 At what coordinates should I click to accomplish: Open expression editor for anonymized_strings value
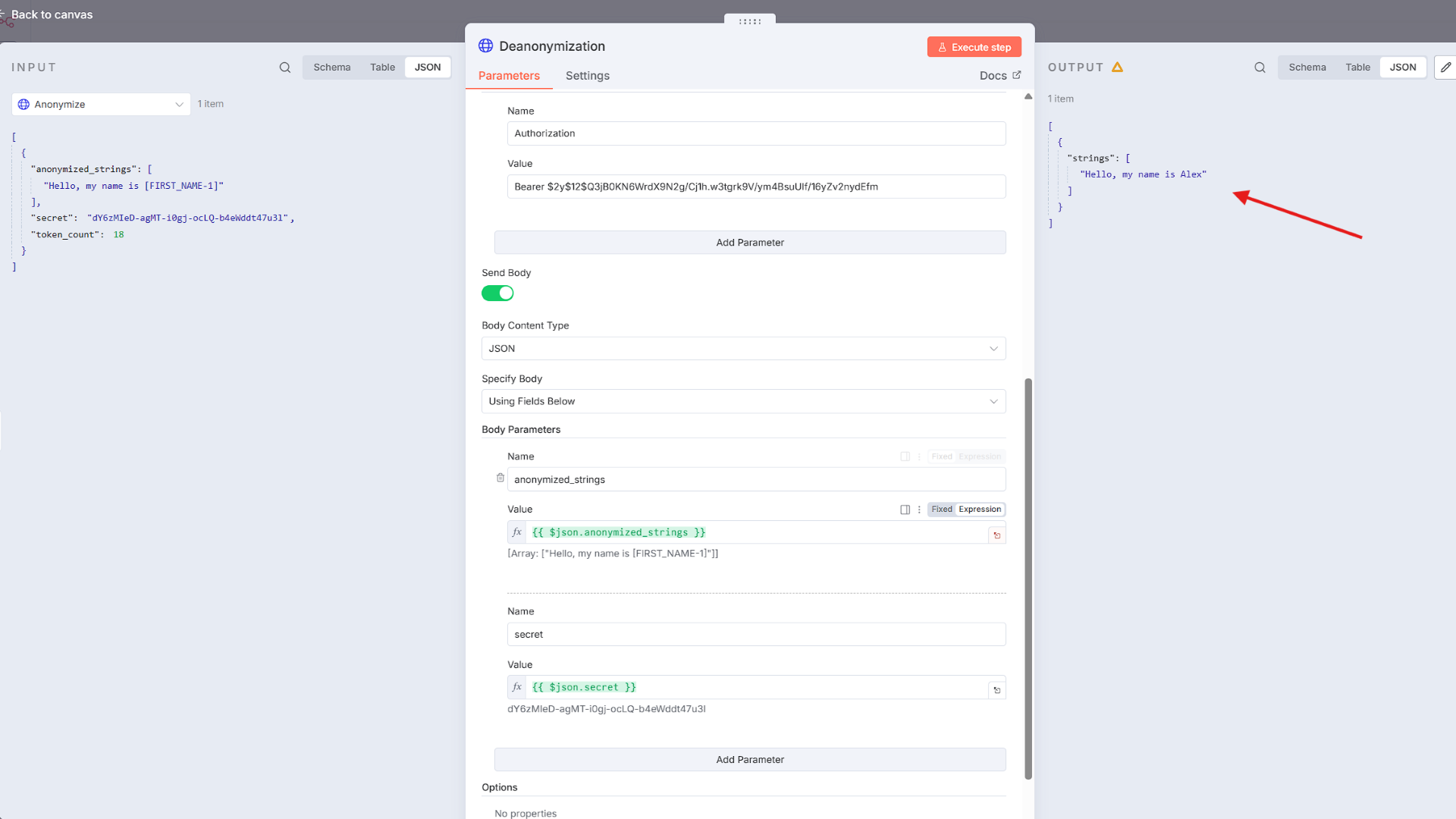click(x=996, y=535)
